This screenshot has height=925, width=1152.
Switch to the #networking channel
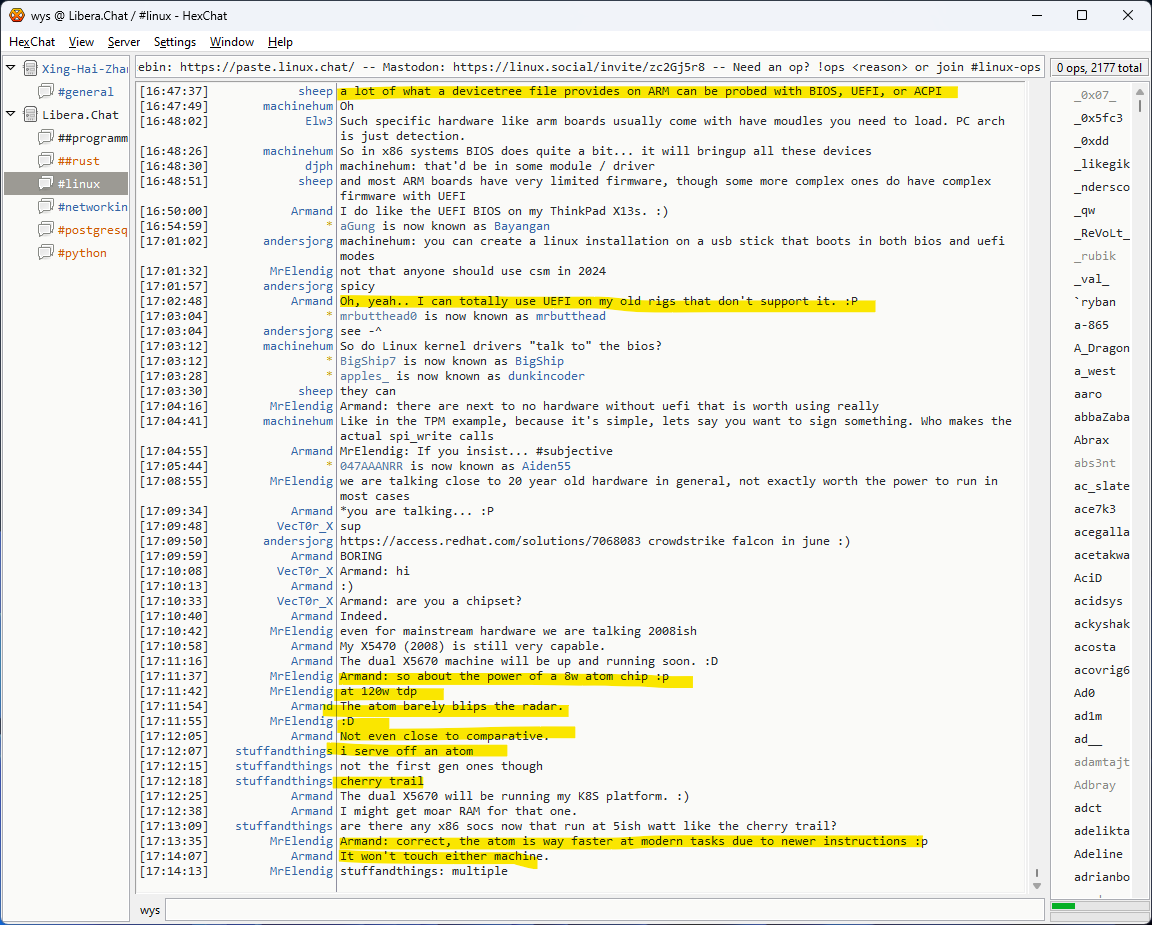point(92,207)
